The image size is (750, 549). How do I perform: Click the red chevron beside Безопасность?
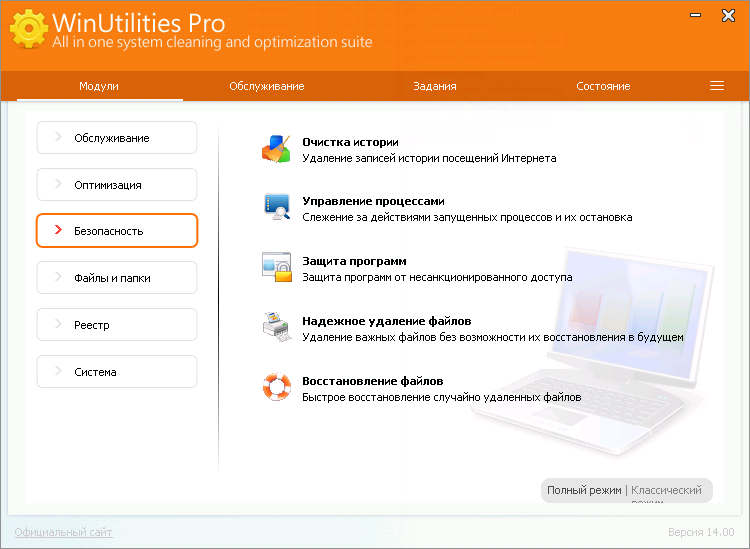pos(58,230)
